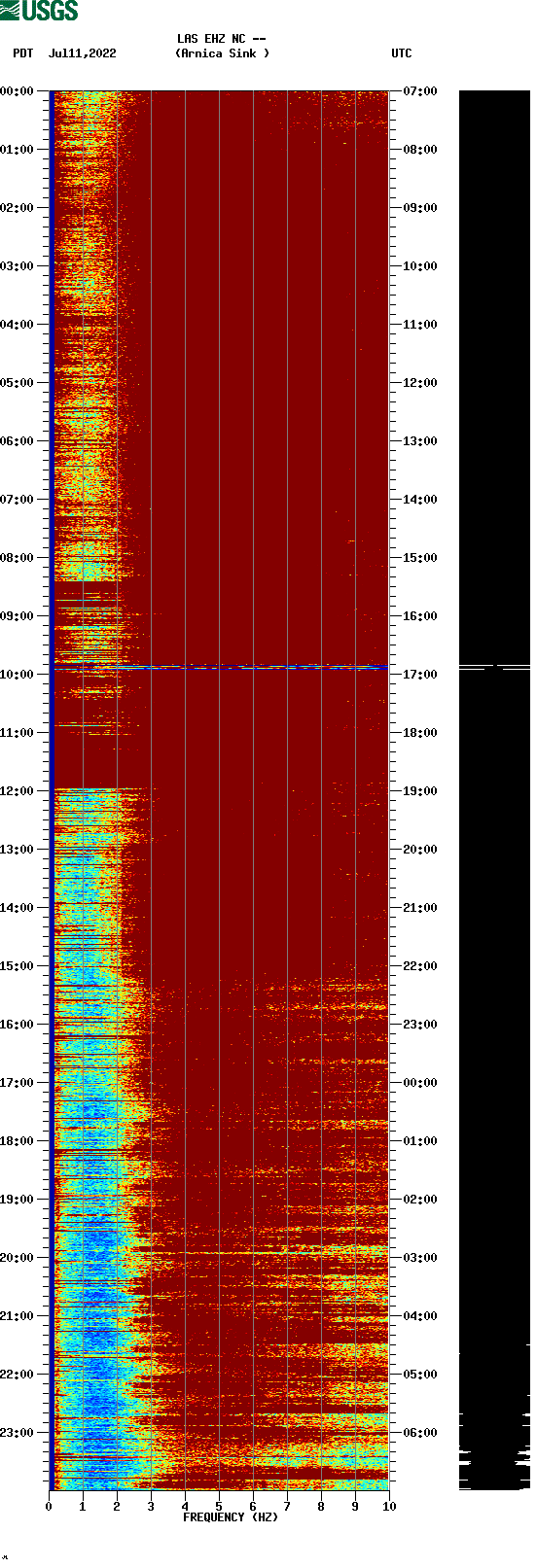Image resolution: width=537 pixels, height=1568 pixels.
Task: Click the 07:00 UTC time tick label
Action: point(420,91)
